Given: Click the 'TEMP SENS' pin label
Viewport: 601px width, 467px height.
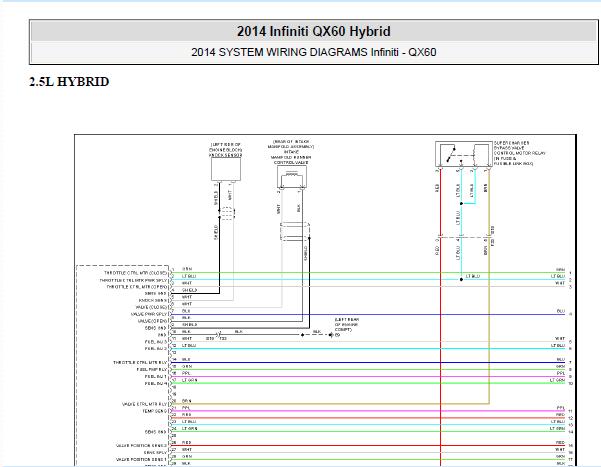Looking at the screenshot, I should pos(155,411).
